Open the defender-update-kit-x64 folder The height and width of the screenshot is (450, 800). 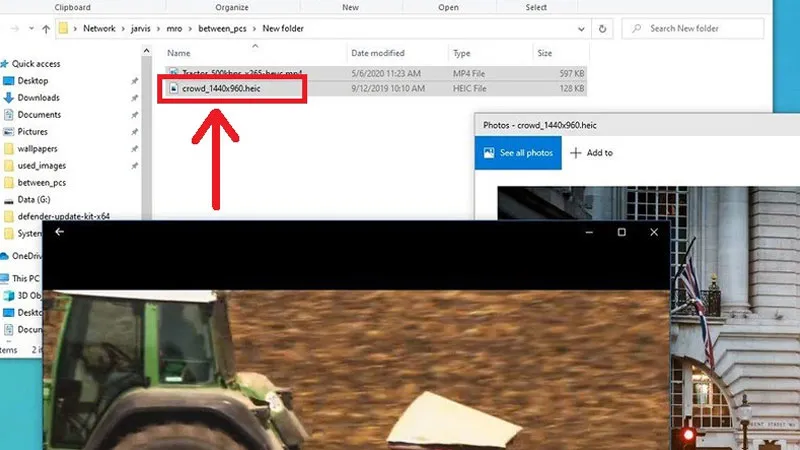point(63,216)
